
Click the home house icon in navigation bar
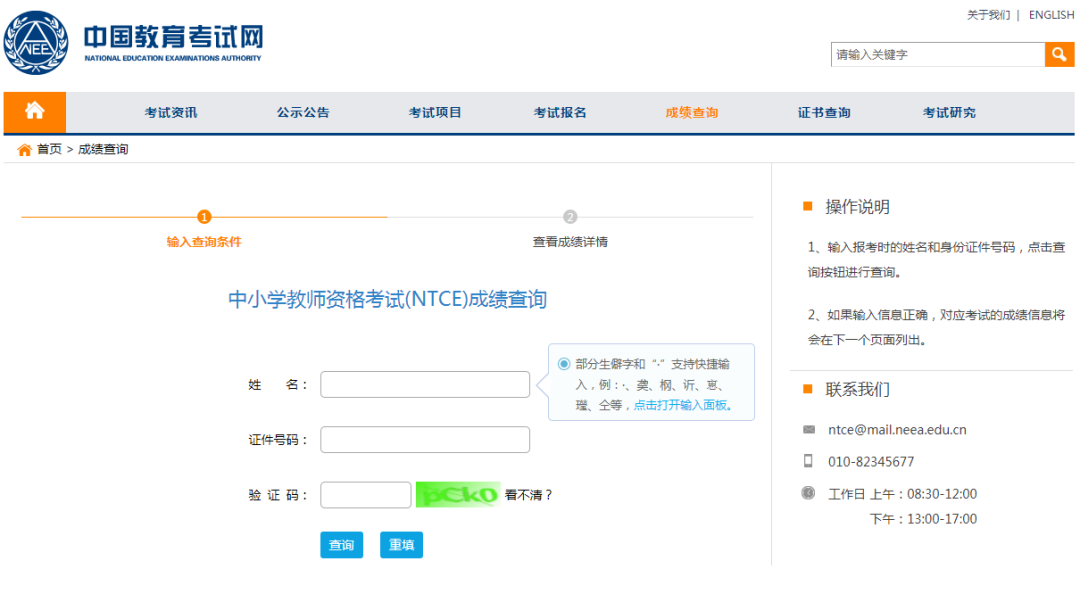34,112
